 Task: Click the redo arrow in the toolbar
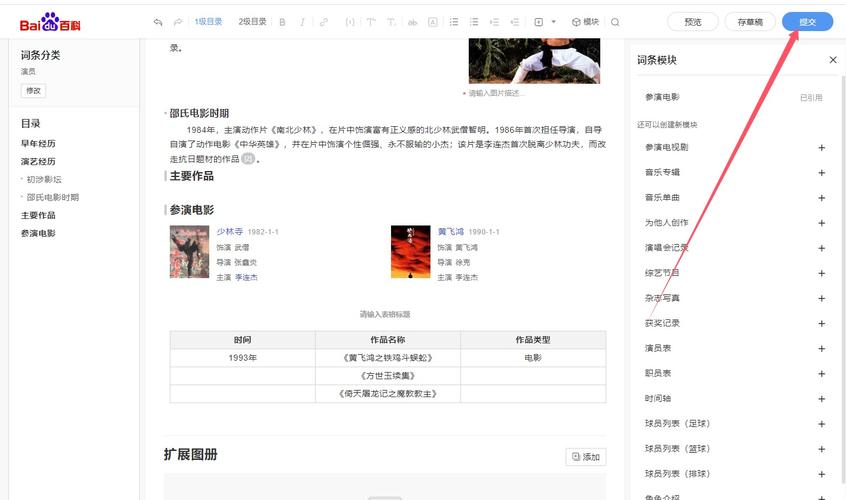coord(178,22)
